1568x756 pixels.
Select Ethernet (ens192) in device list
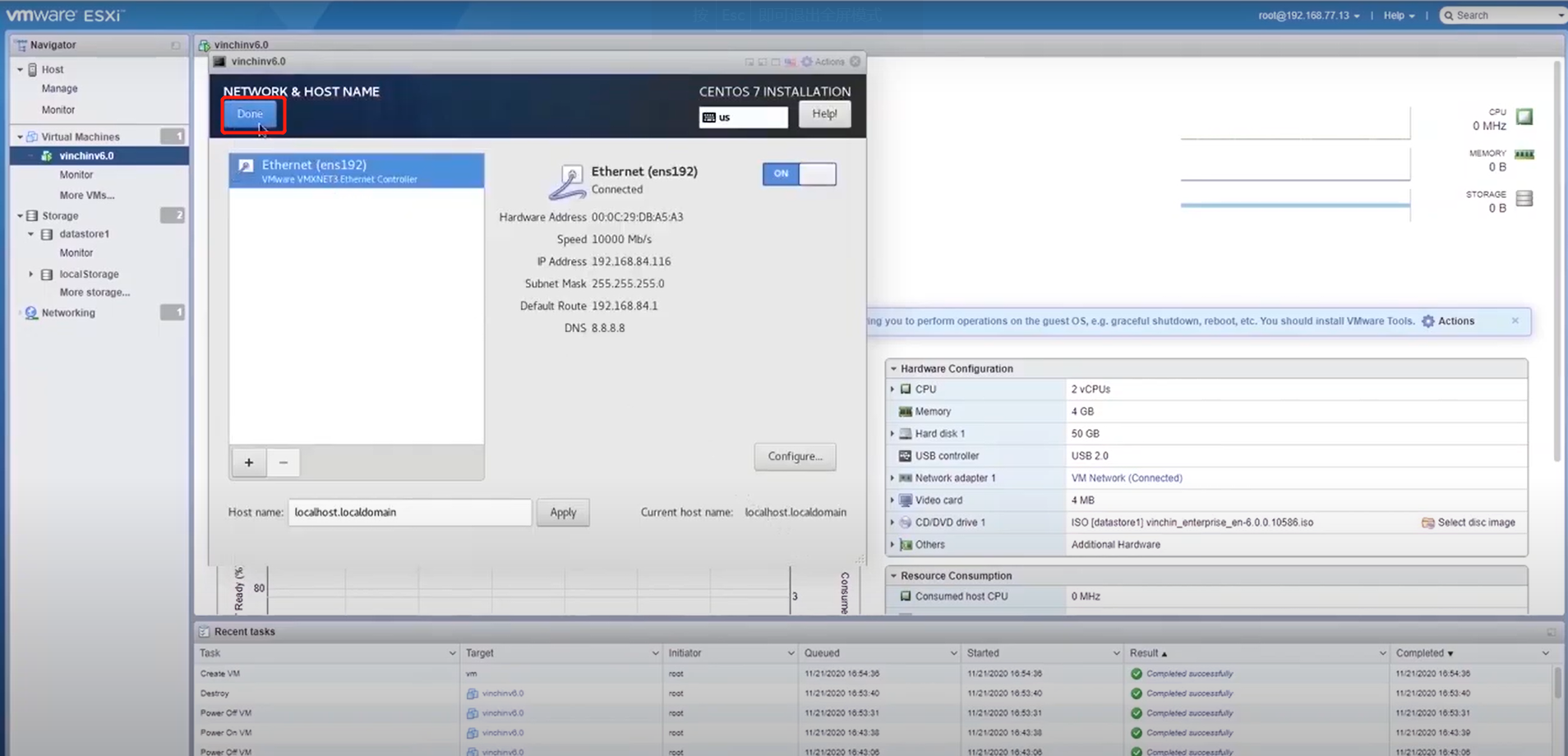tap(357, 171)
